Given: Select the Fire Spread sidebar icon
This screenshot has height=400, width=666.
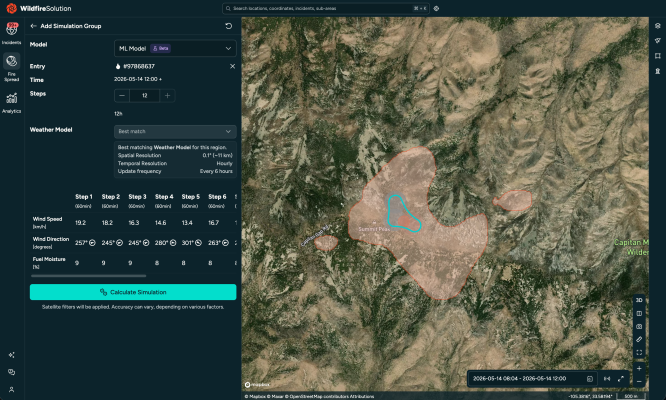Looking at the screenshot, I should [x=11, y=68].
